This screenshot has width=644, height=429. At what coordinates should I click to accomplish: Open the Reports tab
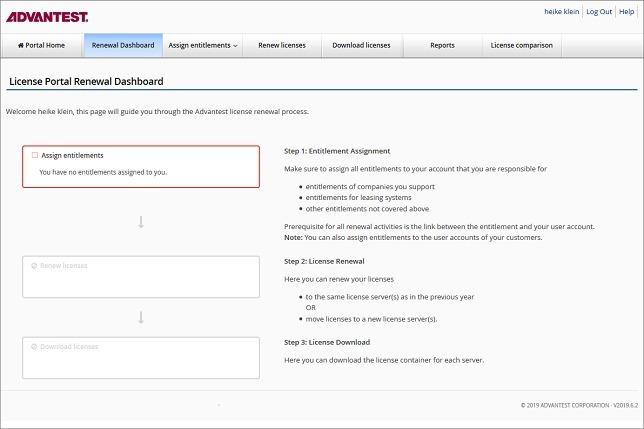[x=442, y=45]
